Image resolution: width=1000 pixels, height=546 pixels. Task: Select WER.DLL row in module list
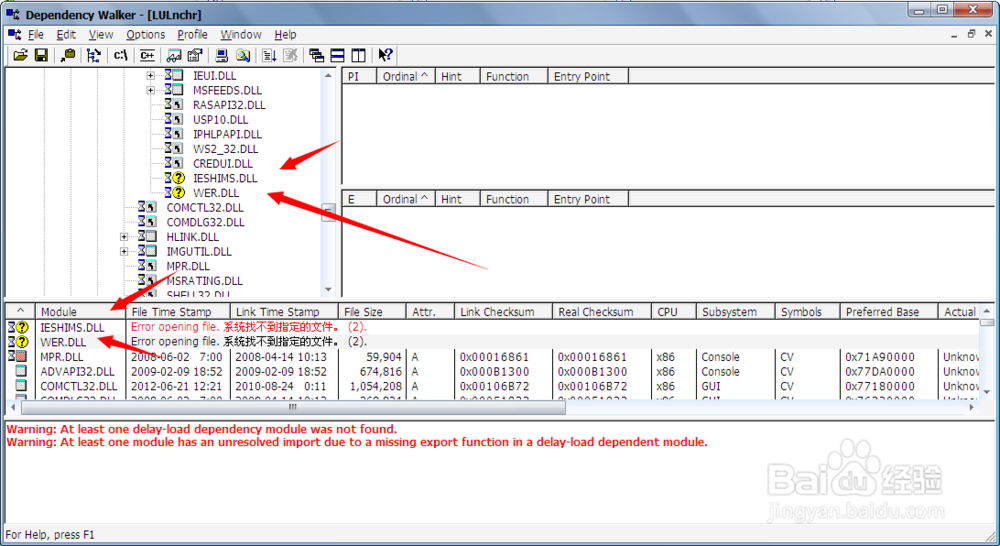492,342
